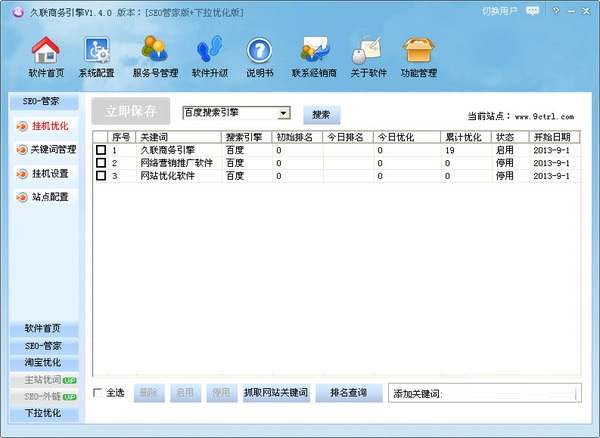Open the 功能管理 box icon
This screenshot has height=438, width=600.
pyautogui.click(x=419, y=50)
